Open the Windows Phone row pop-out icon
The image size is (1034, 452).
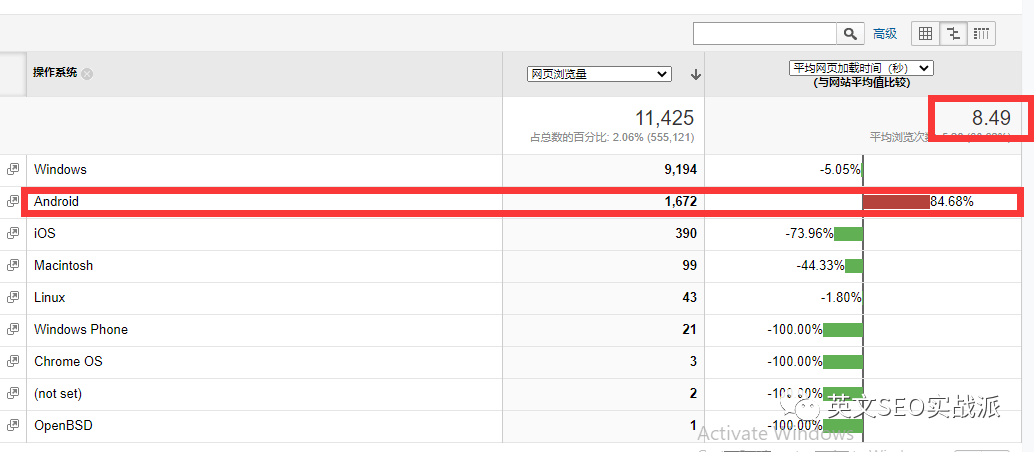click(x=13, y=329)
